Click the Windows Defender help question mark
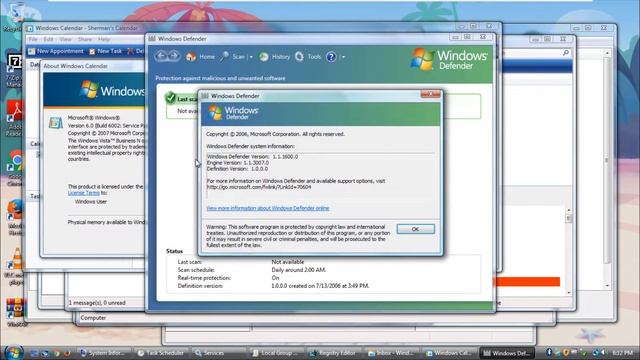 pyautogui.click(x=331, y=57)
